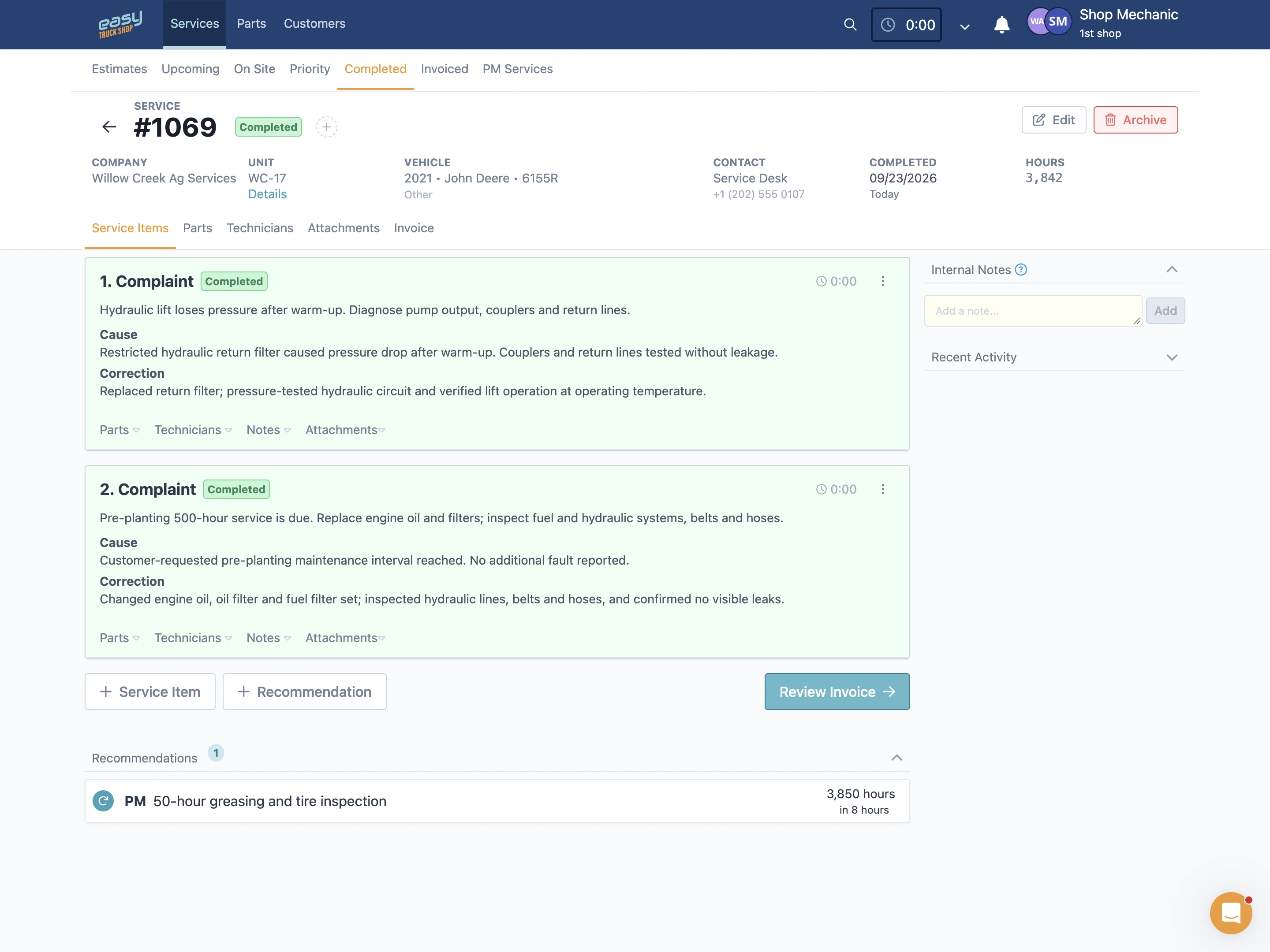Expand Attachments in complaint 2
This screenshot has width=1270, height=952.
[x=345, y=638]
